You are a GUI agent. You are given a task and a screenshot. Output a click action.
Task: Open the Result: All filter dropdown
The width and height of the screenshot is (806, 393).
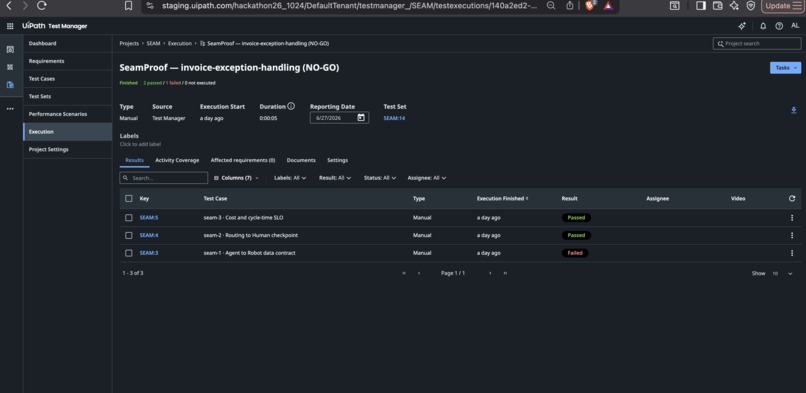click(335, 178)
